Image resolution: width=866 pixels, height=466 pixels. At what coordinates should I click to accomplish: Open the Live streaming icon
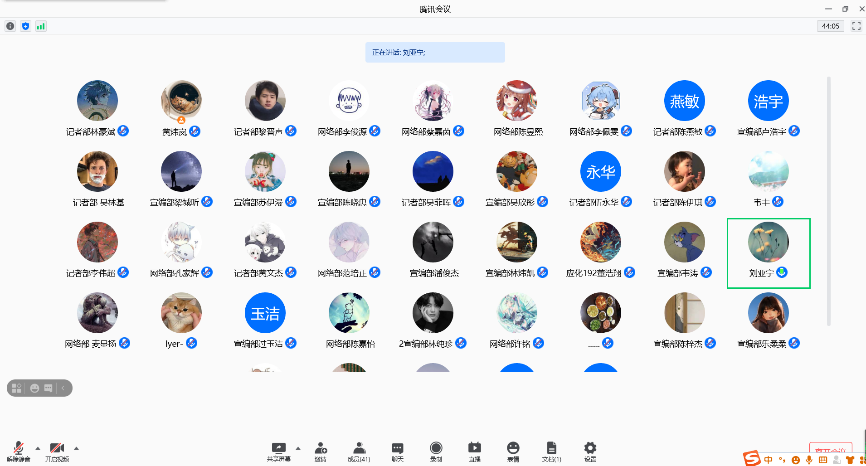tap(475, 449)
